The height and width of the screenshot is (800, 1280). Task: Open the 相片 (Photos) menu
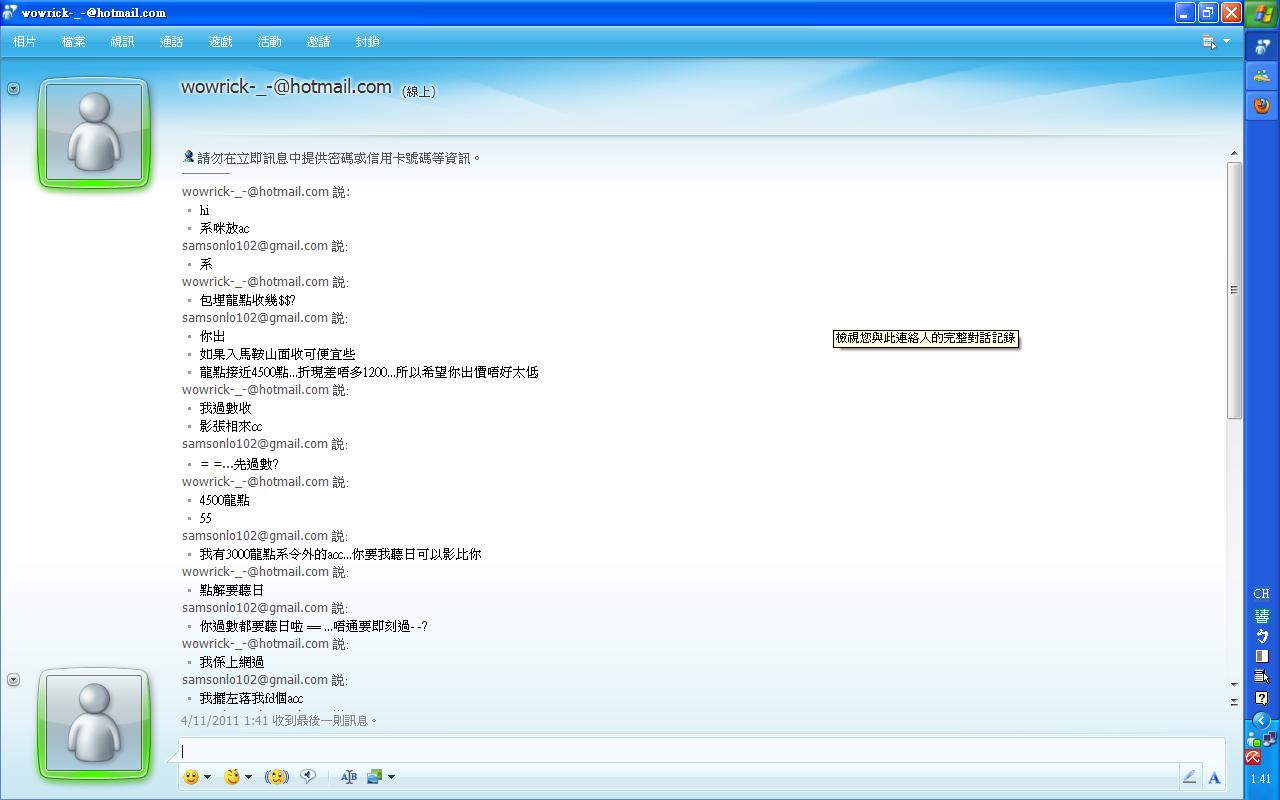24,42
